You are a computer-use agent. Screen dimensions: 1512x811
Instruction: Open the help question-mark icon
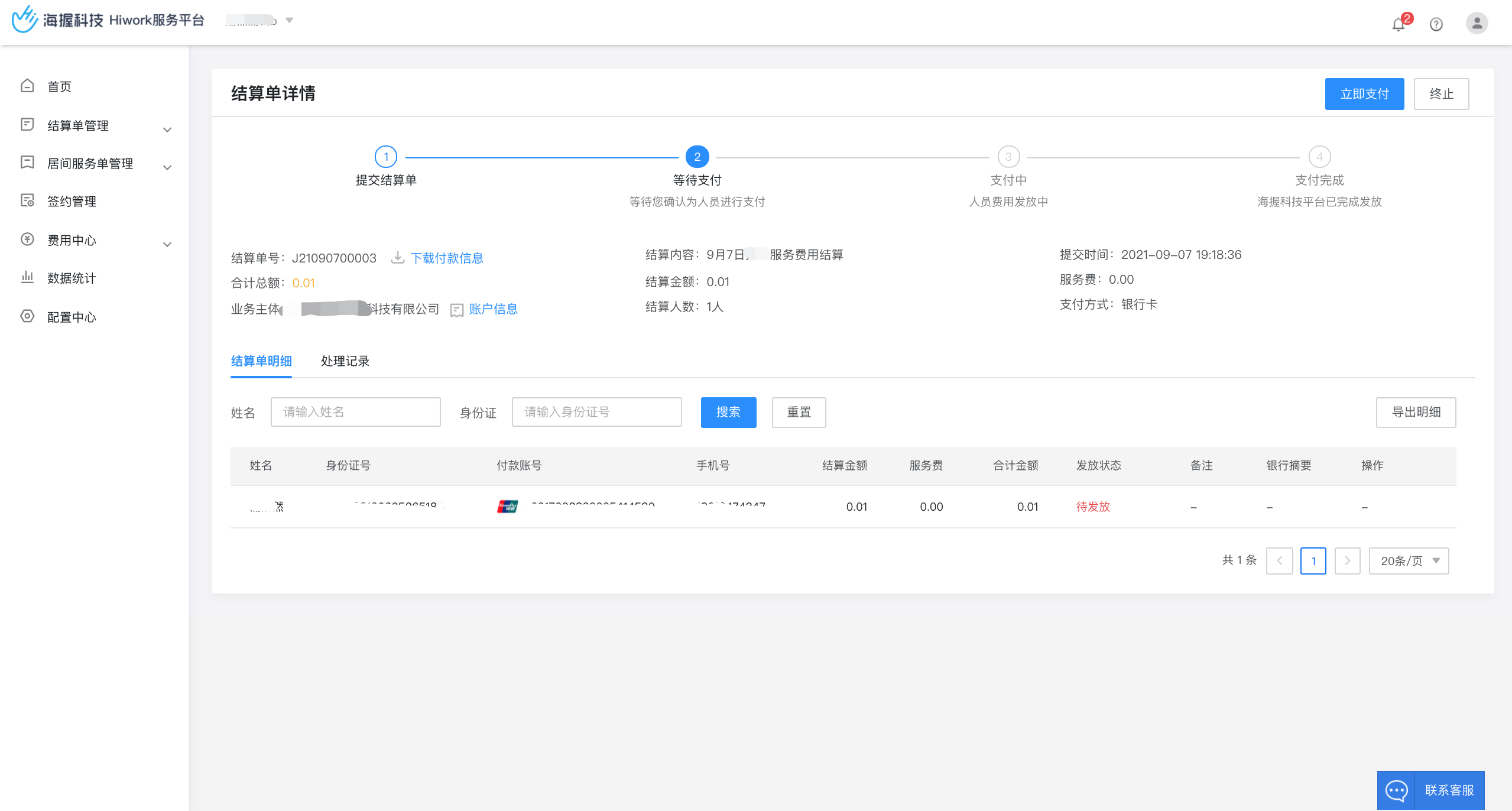coord(1436,24)
